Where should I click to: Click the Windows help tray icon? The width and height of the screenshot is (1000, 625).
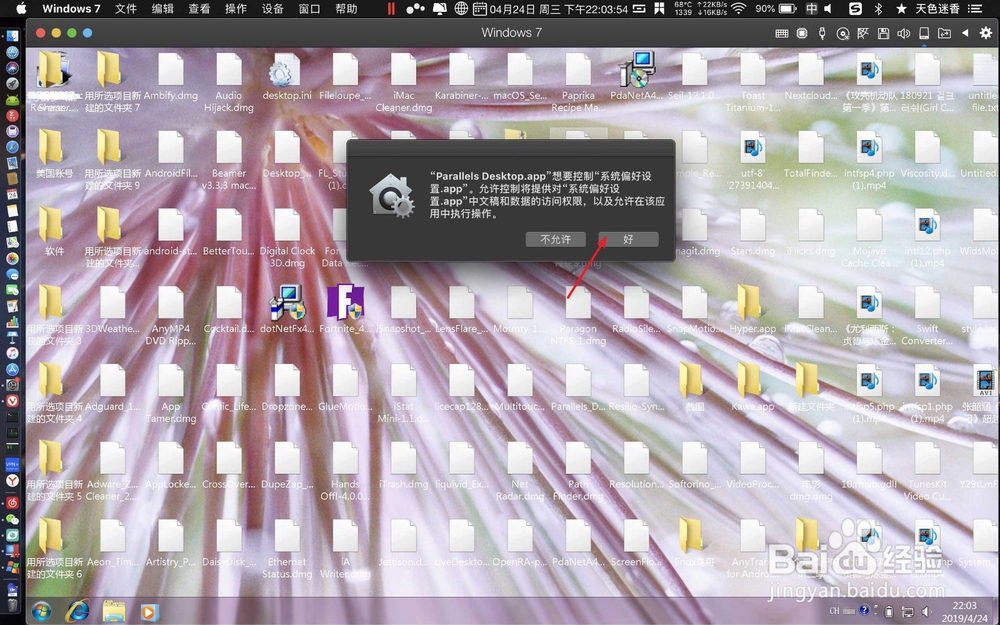[x=865, y=611]
